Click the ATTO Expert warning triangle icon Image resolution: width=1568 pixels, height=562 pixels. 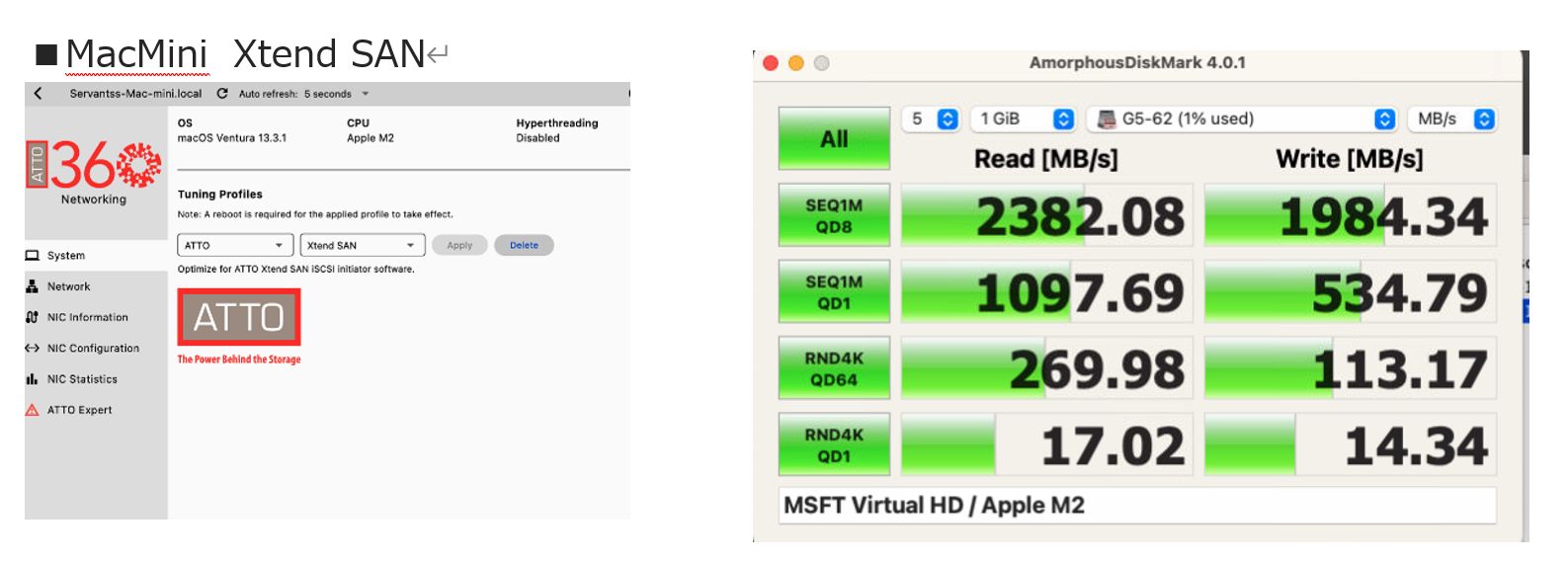tap(33, 410)
